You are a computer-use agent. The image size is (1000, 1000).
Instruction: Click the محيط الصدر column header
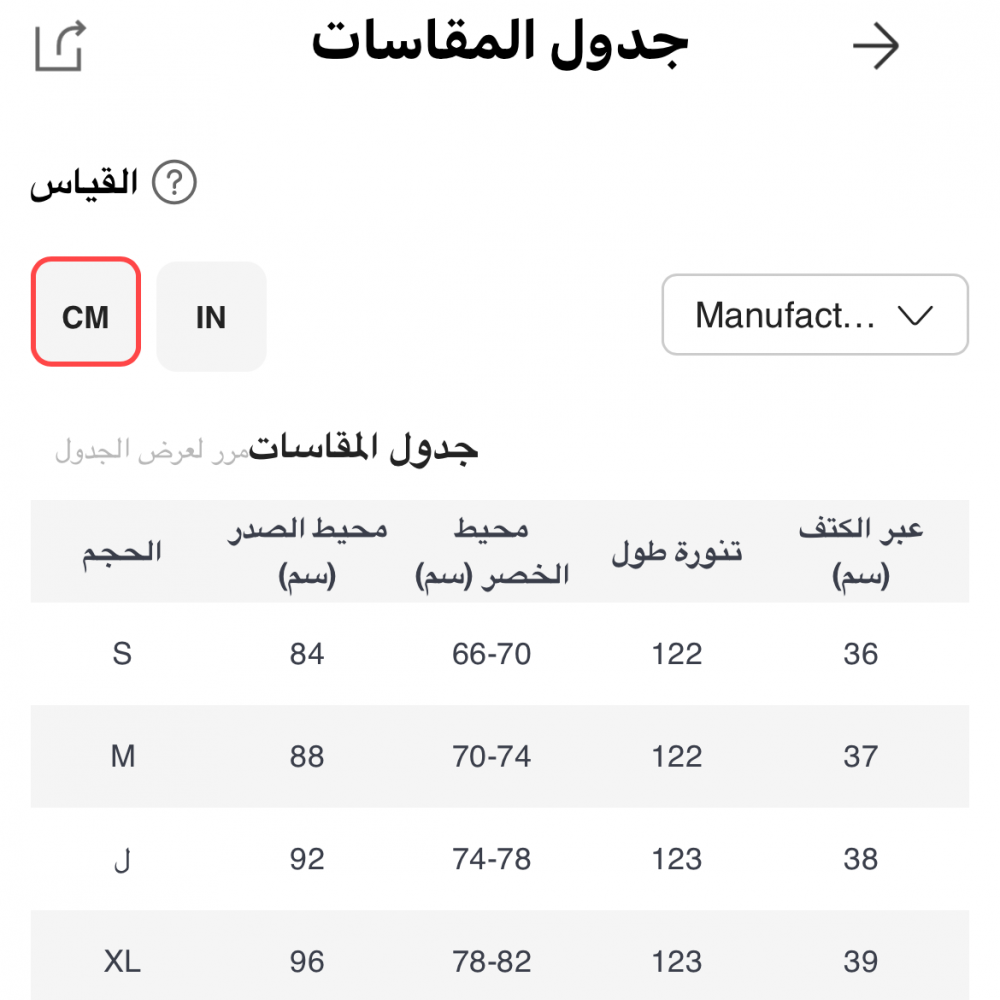point(307,552)
